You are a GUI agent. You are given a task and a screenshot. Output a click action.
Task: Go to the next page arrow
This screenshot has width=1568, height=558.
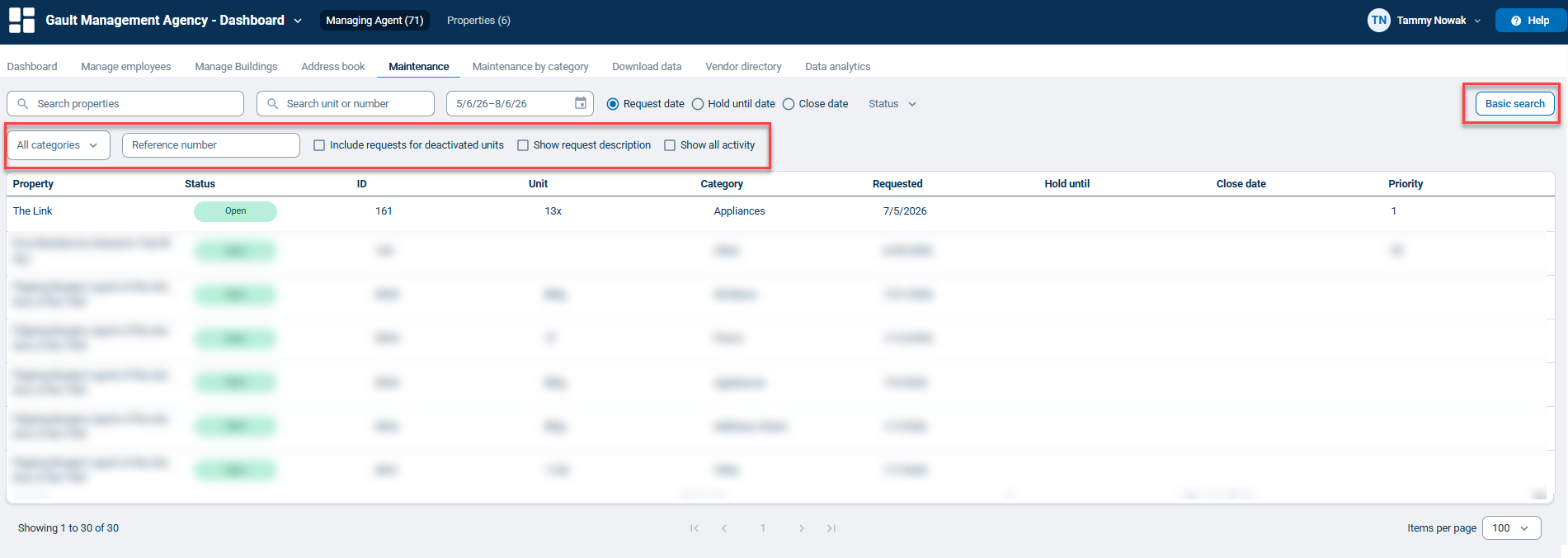click(x=801, y=528)
